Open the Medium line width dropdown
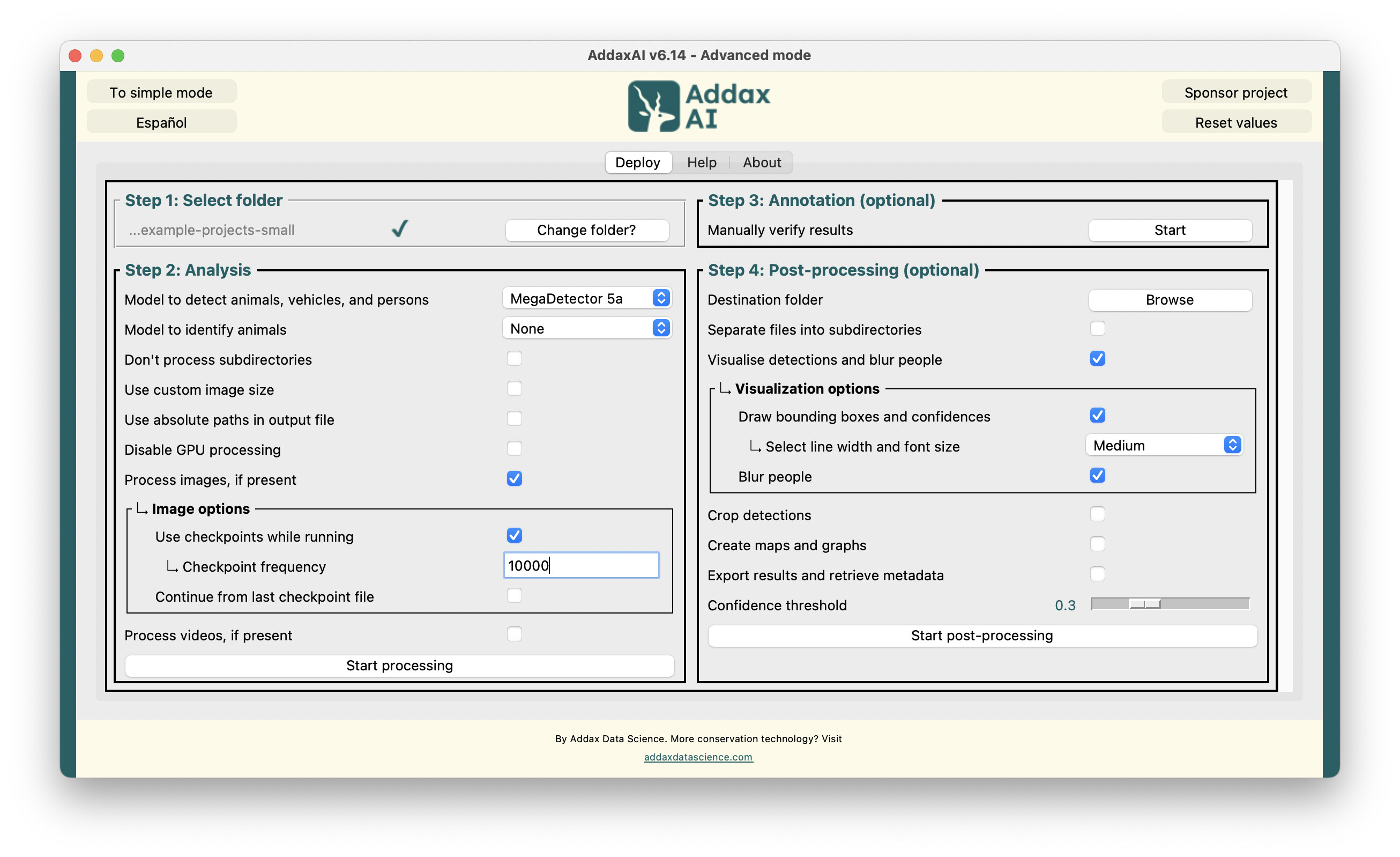This screenshot has width=1400, height=857. [1165, 445]
